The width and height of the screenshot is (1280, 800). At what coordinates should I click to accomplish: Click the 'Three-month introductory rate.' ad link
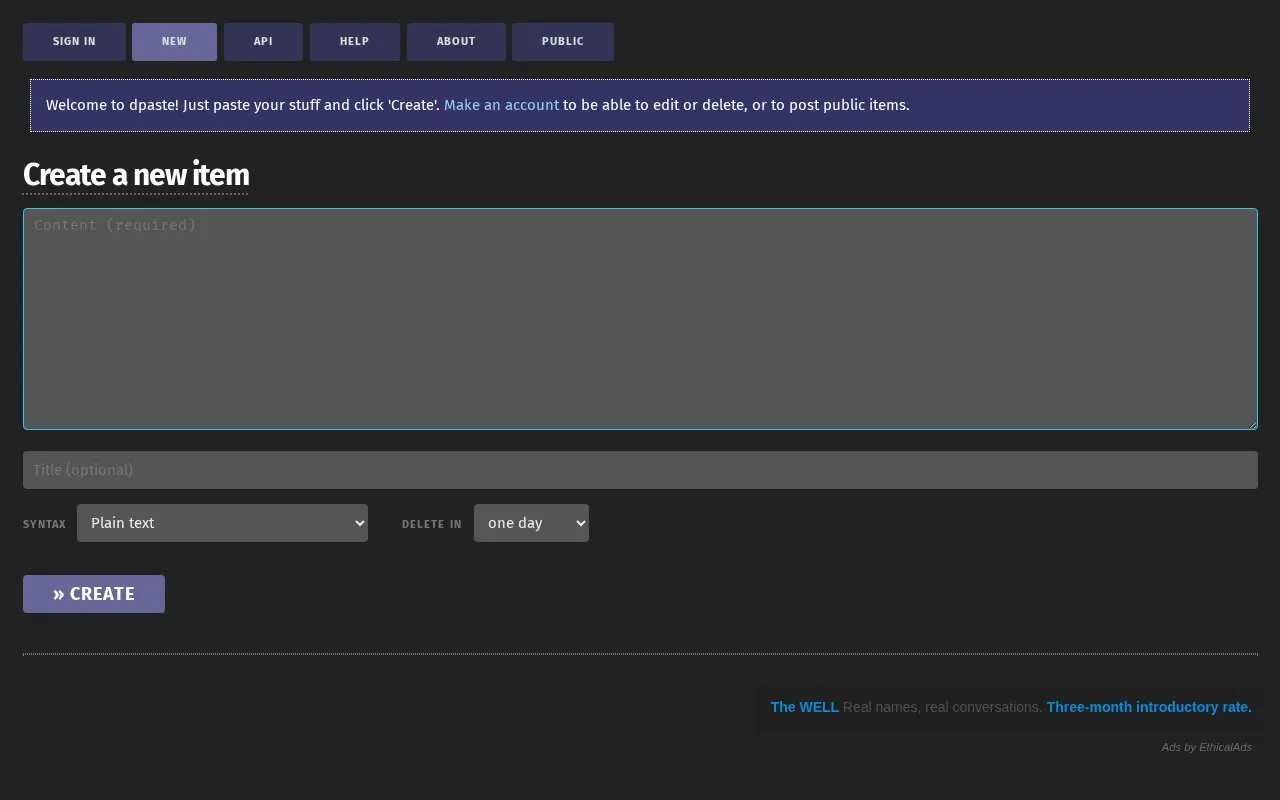coord(1149,707)
